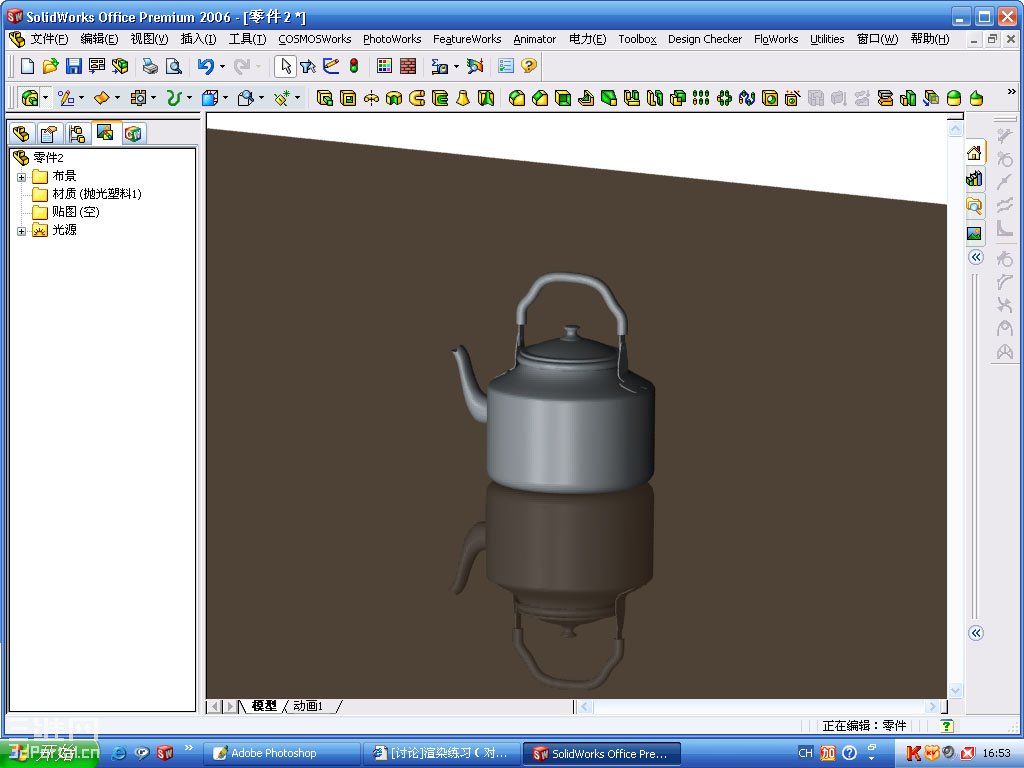The image size is (1024, 768).
Task: Select the 零件2 root node
Action: coord(48,157)
